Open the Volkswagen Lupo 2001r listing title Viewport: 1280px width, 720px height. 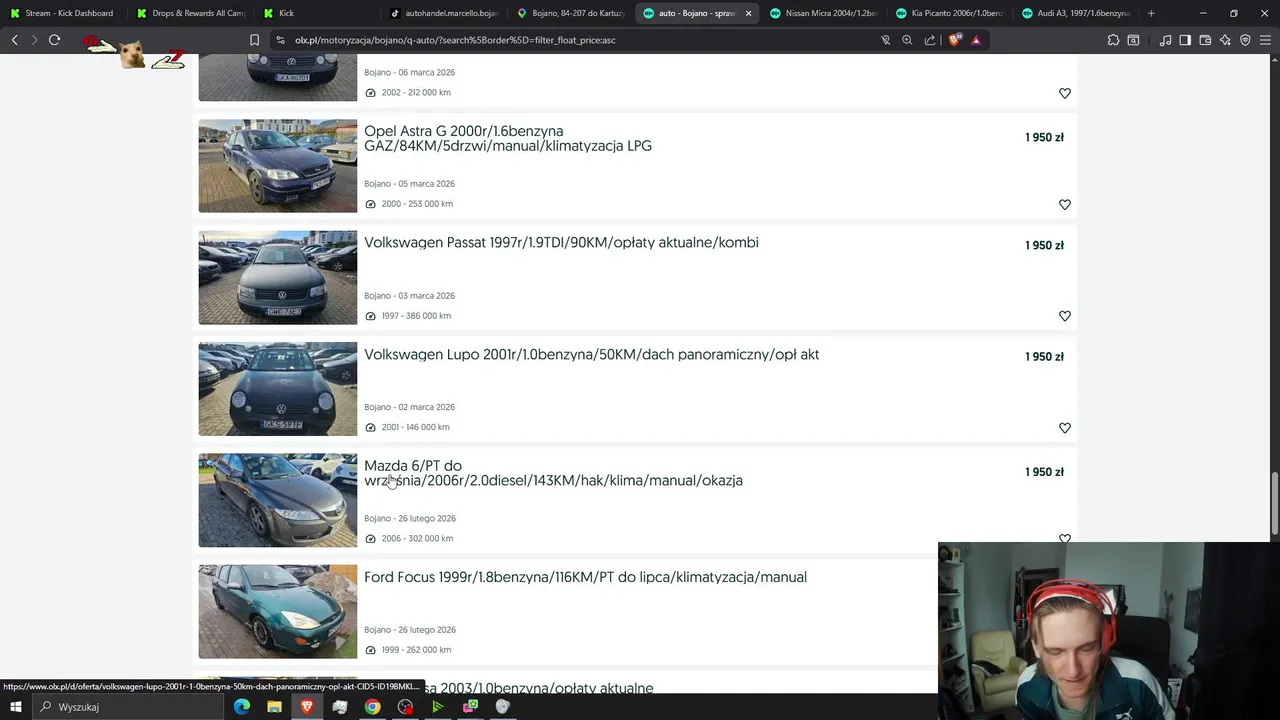[592, 355]
